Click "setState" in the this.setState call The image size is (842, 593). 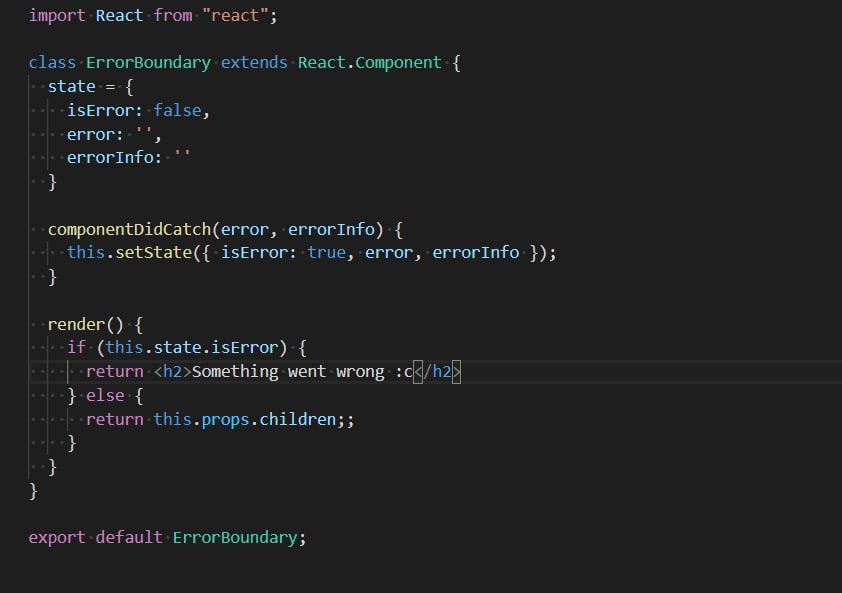(154, 252)
